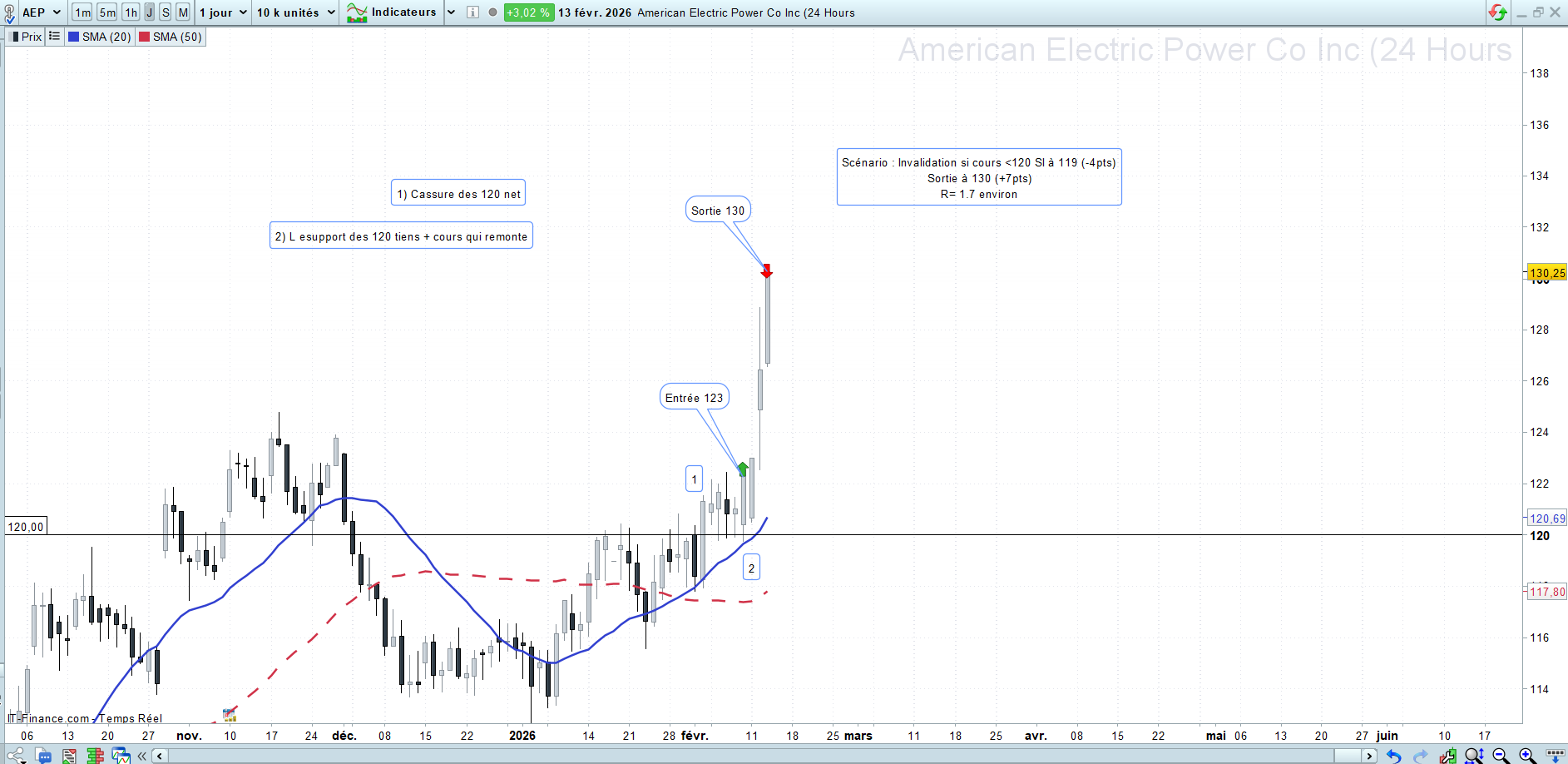Open the duplicate chart windows icon
Image resolution: width=1568 pixels, height=764 pixels.
(121, 756)
